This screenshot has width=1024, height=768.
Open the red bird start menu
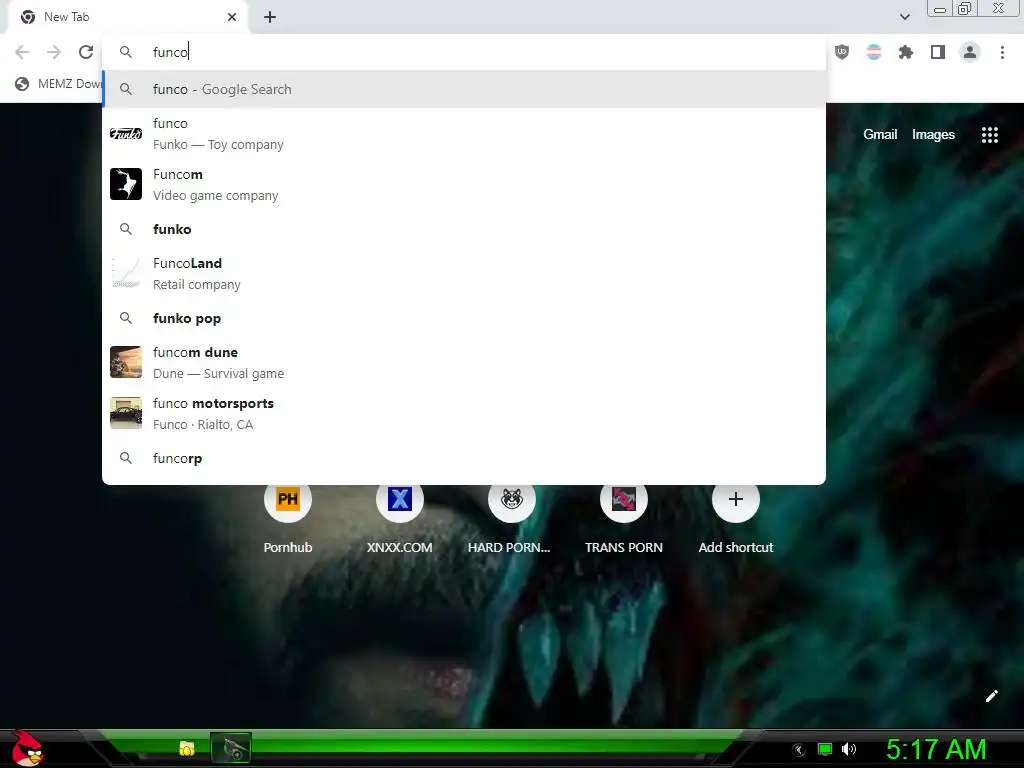tap(27, 748)
